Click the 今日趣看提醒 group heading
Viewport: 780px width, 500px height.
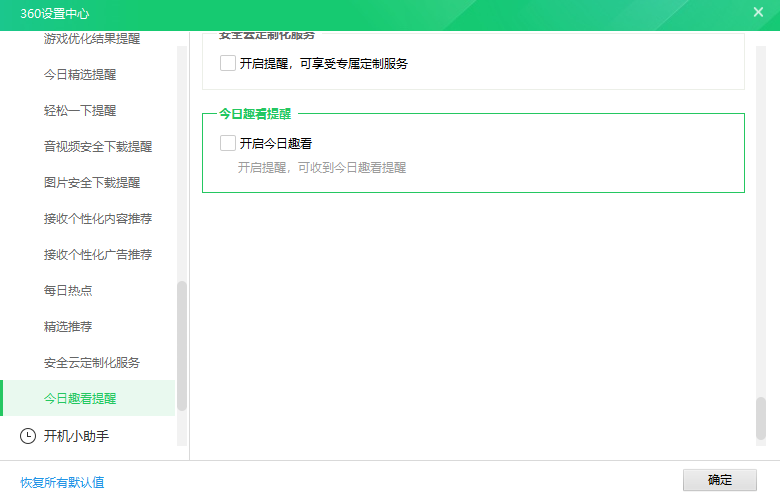point(255,114)
